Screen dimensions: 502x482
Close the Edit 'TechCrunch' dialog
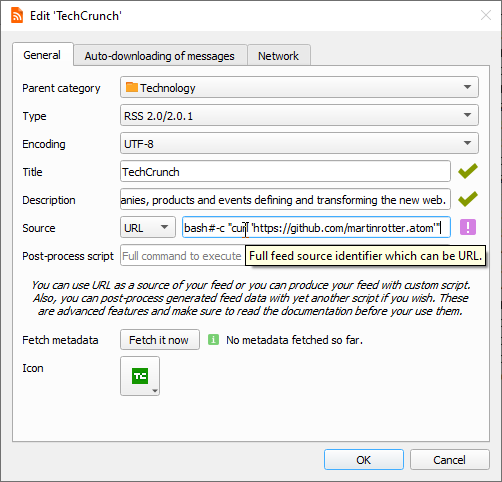pos(486,15)
